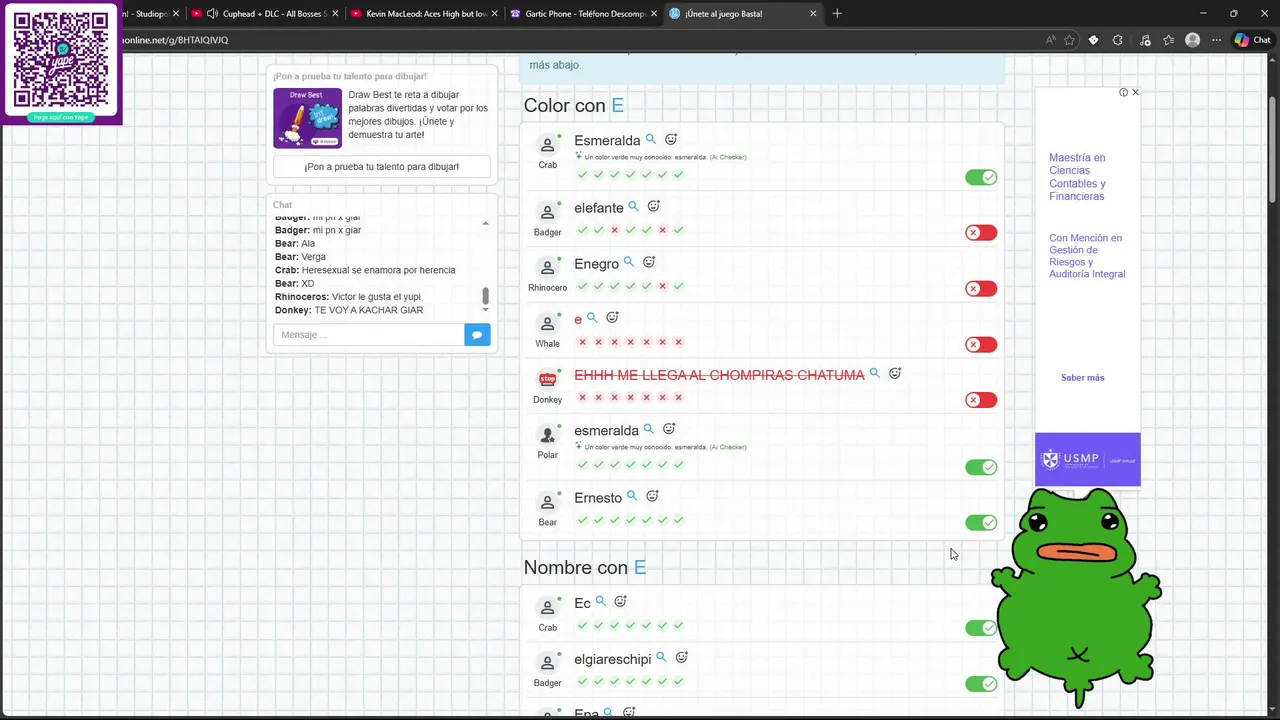Open a new browser tab
The height and width of the screenshot is (720, 1280).
pyautogui.click(x=837, y=14)
